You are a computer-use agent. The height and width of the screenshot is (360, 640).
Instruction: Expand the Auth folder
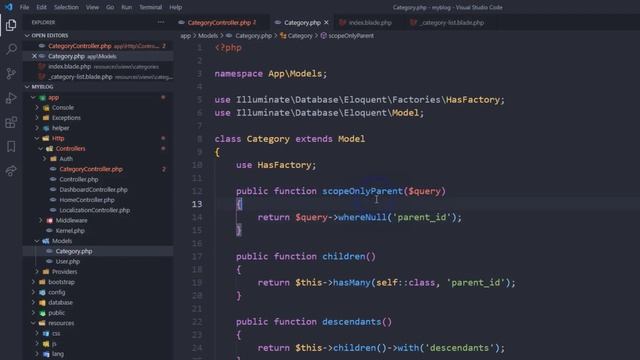tap(44, 159)
